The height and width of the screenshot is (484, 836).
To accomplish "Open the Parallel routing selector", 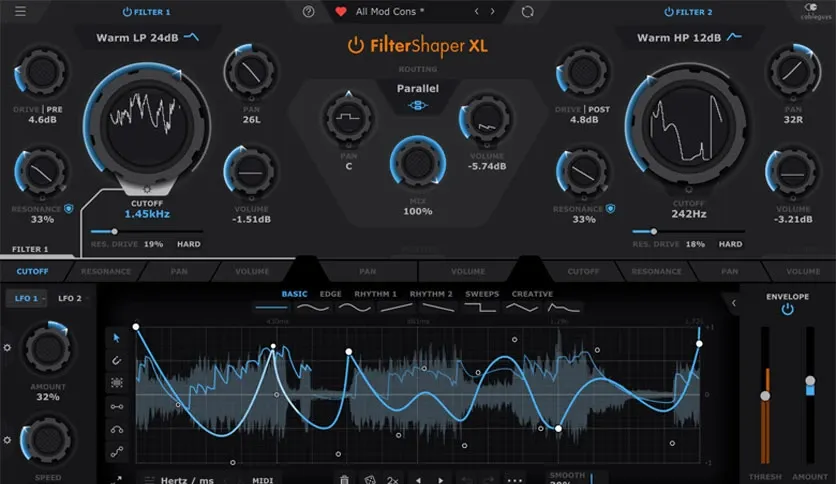I will (417, 88).
